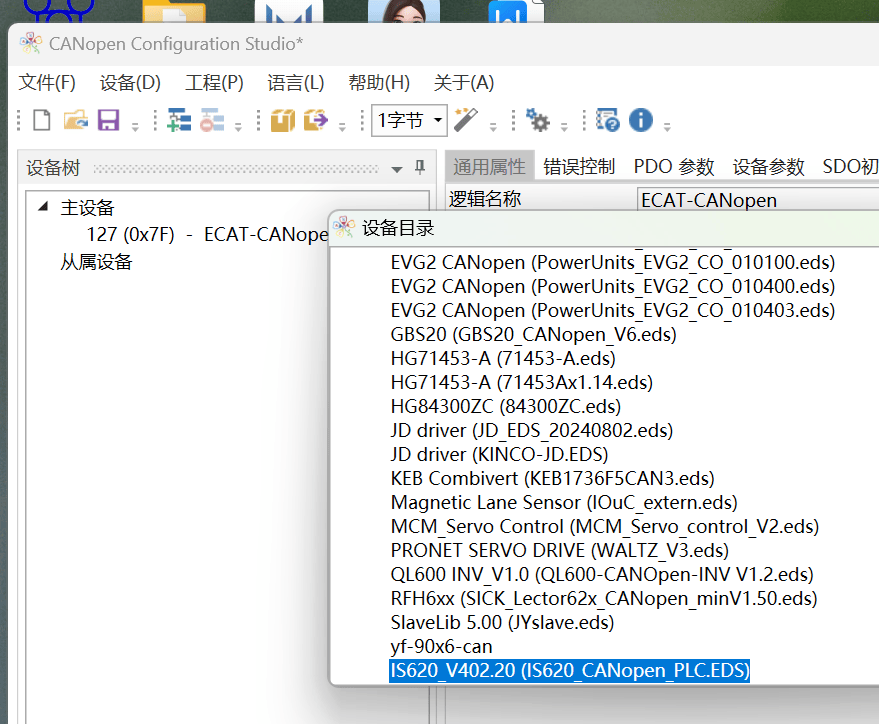The height and width of the screenshot is (724, 879).
Task: Open the device tree panel options arrow
Action: click(396, 169)
